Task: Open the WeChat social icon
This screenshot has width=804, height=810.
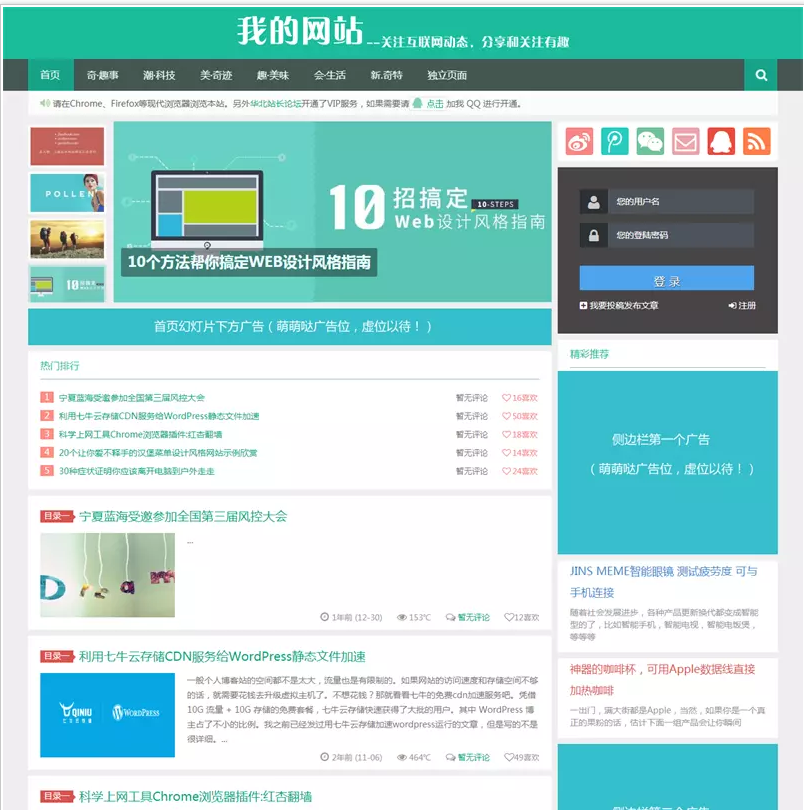Action: pos(650,142)
